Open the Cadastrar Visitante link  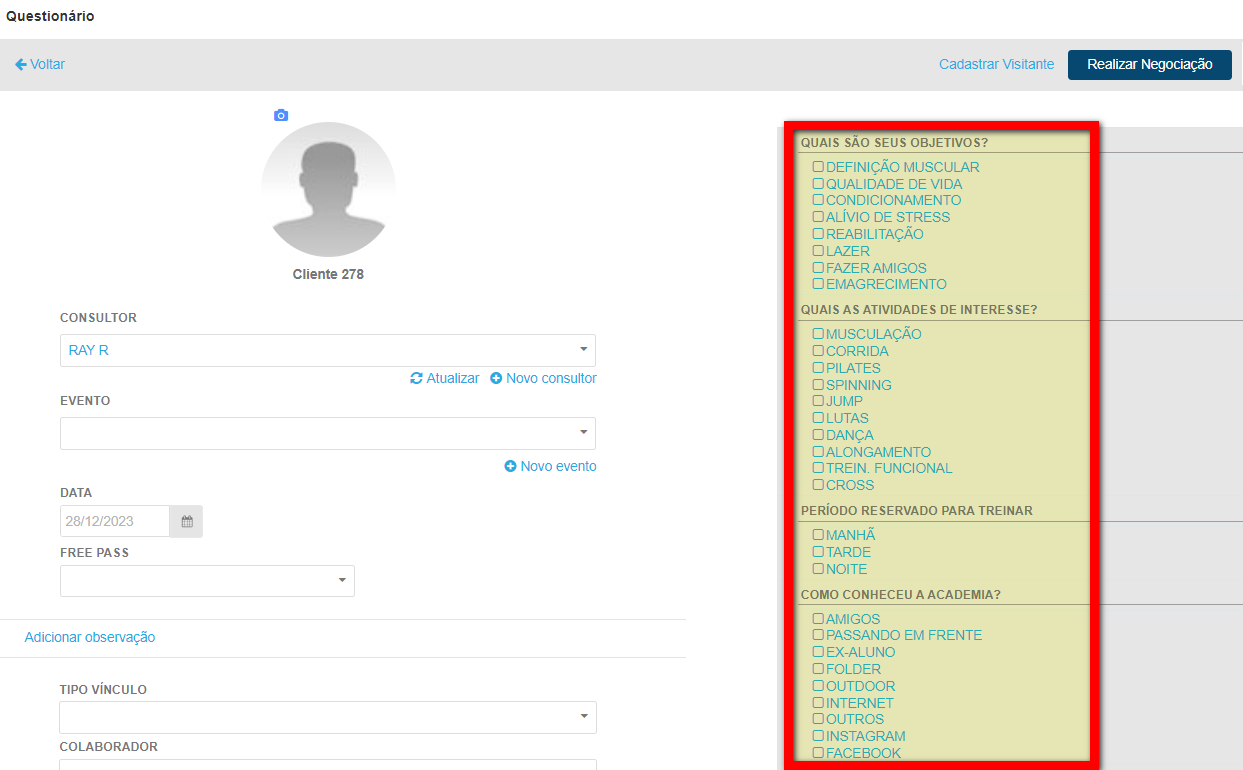(996, 64)
